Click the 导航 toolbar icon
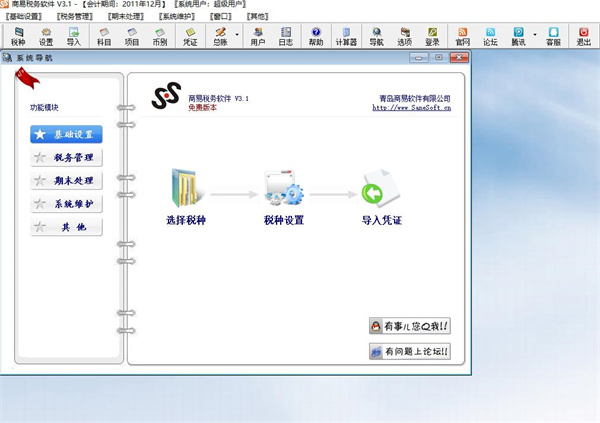The width and height of the screenshot is (600, 423). point(376,36)
